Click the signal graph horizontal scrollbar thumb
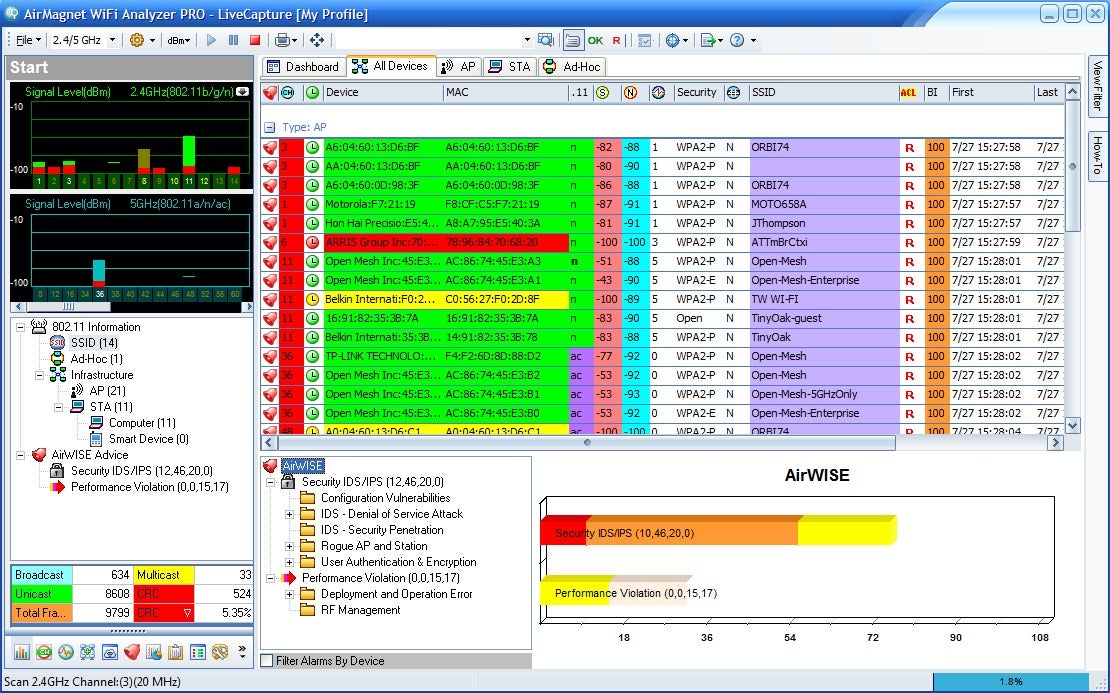 [69, 307]
